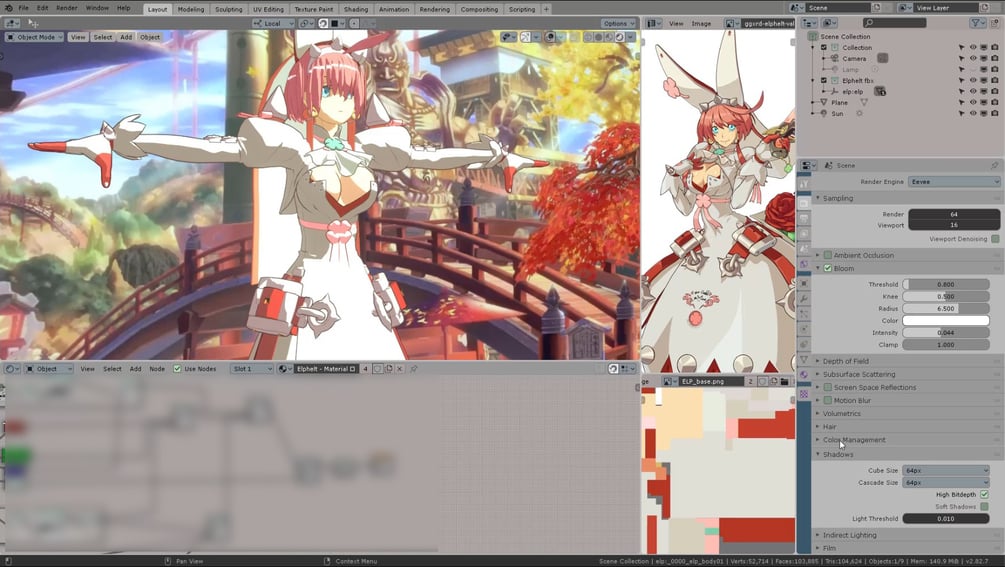
Task: Click the modifier data icon next to elp:elp
Action: coord(880,92)
